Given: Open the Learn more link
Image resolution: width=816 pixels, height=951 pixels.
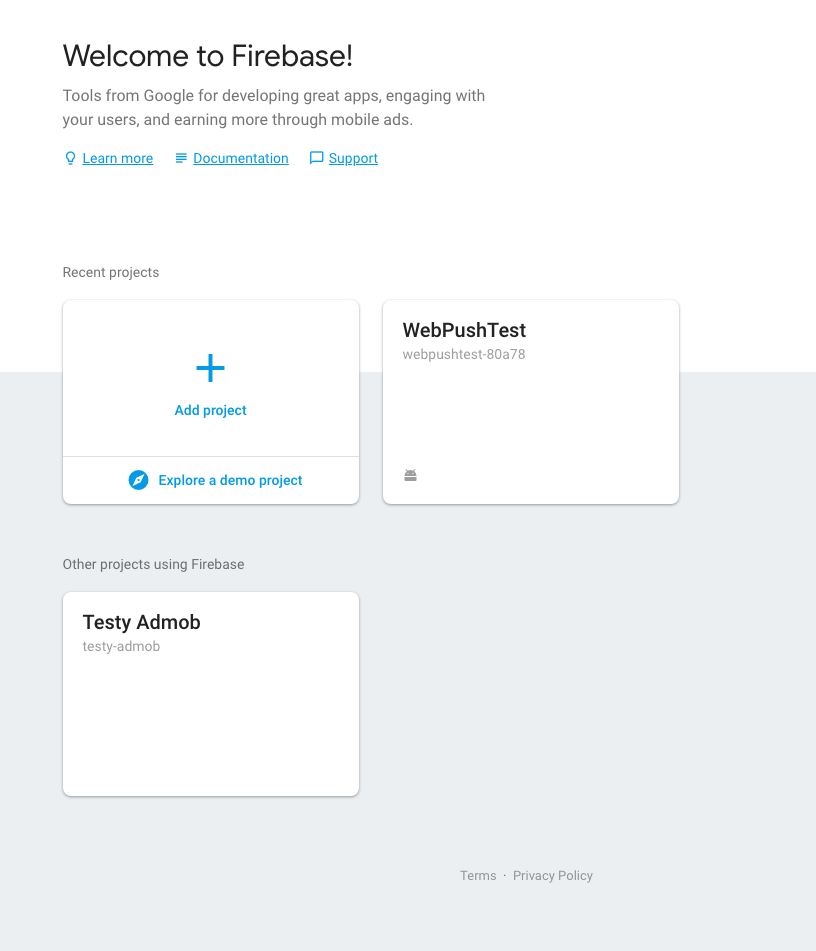Looking at the screenshot, I should pyautogui.click(x=117, y=158).
